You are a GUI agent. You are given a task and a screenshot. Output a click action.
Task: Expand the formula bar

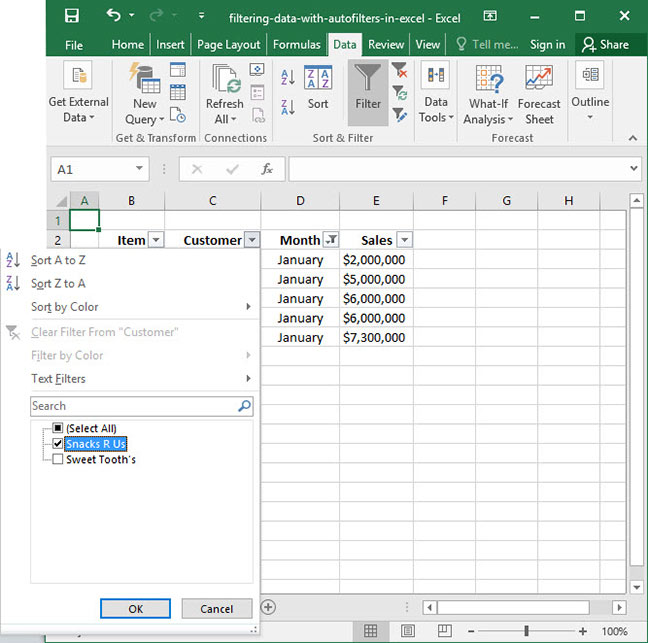click(634, 168)
